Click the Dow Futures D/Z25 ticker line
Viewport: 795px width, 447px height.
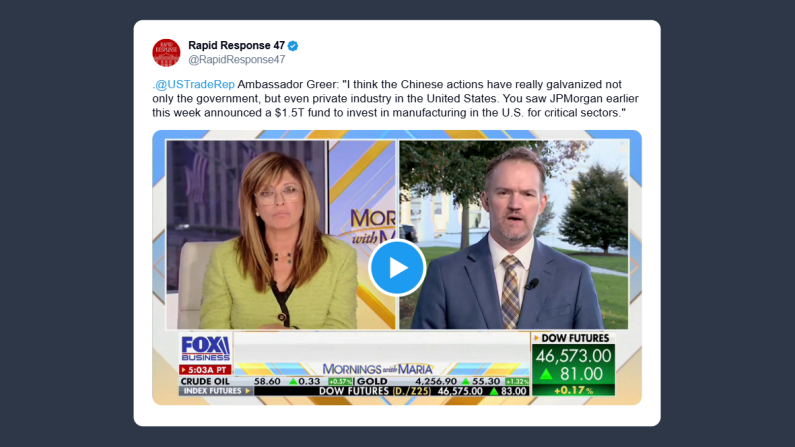(x=391, y=391)
